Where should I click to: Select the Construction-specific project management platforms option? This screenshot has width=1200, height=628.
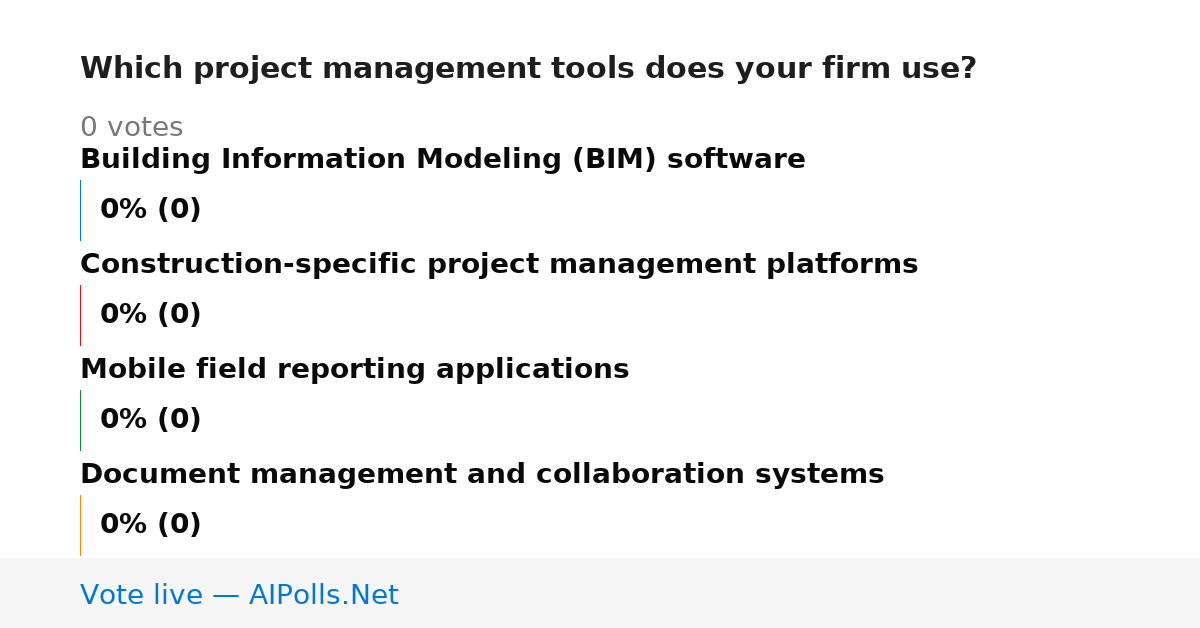tap(499, 265)
